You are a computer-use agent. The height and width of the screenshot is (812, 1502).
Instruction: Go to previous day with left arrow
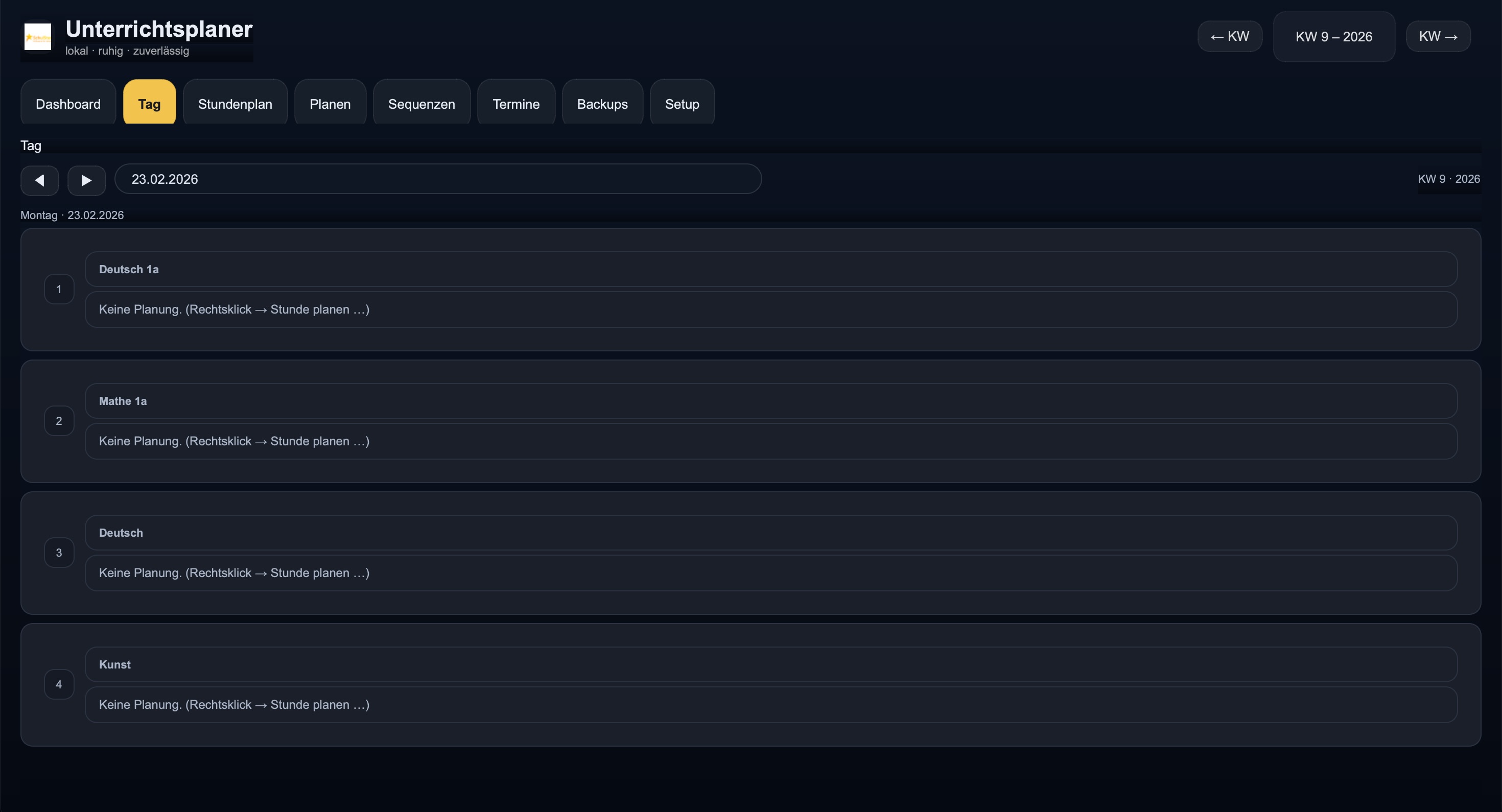pos(40,180)
